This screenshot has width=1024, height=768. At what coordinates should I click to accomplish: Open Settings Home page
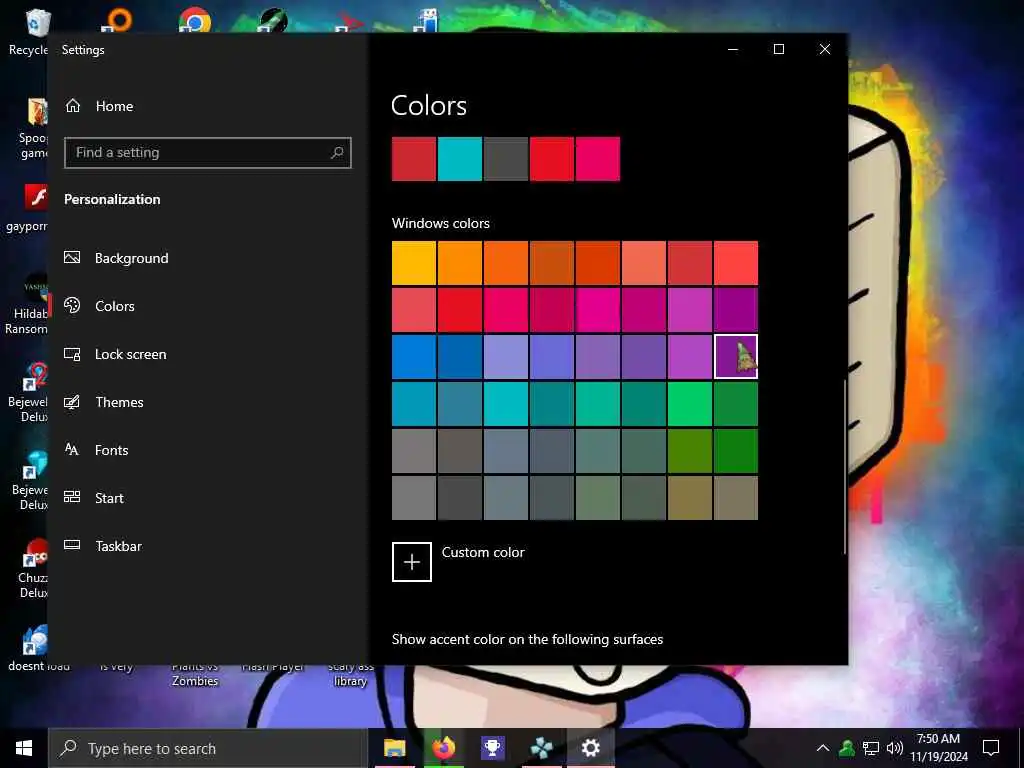(99, 106)
